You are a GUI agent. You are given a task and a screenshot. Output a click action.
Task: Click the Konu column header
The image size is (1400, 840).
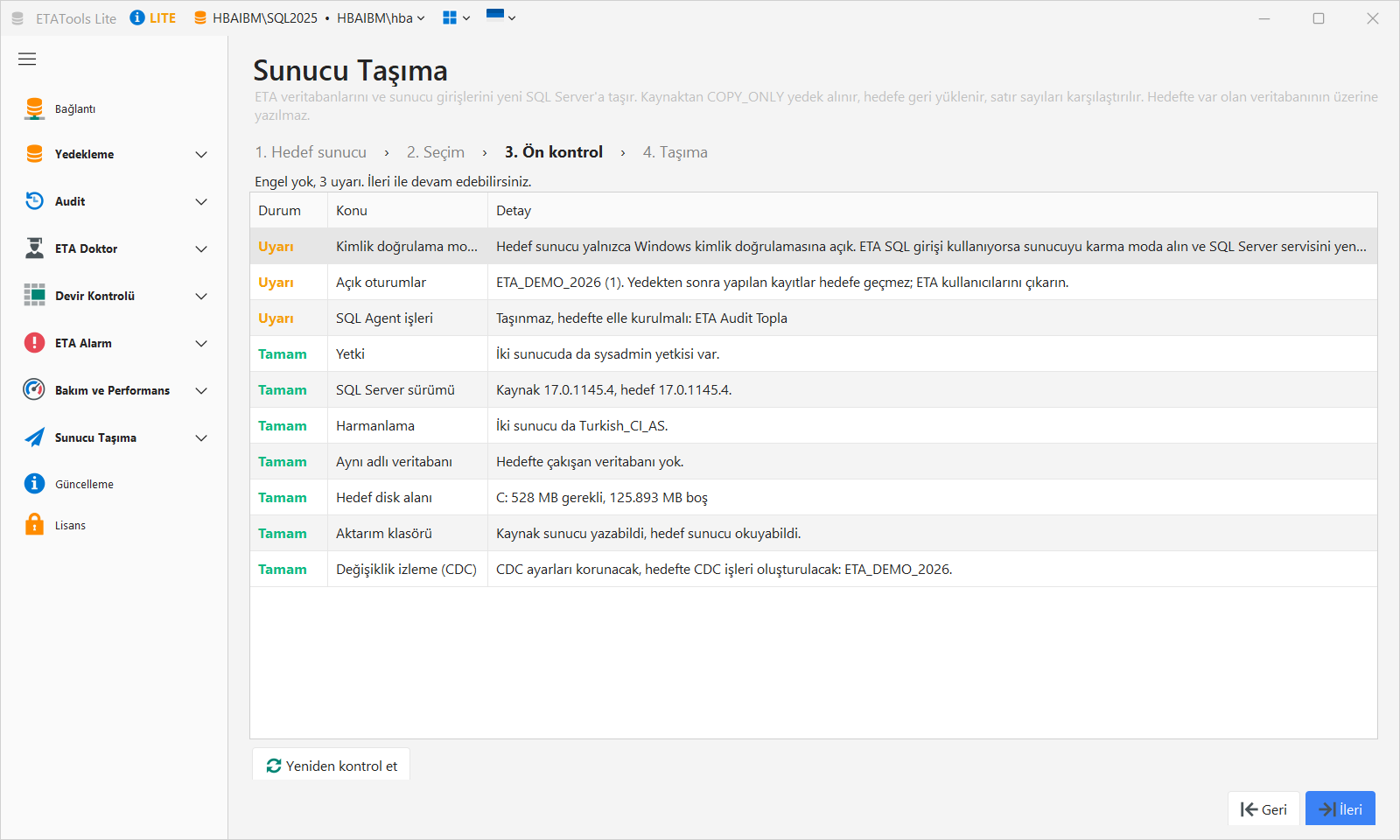pos(408,211)
